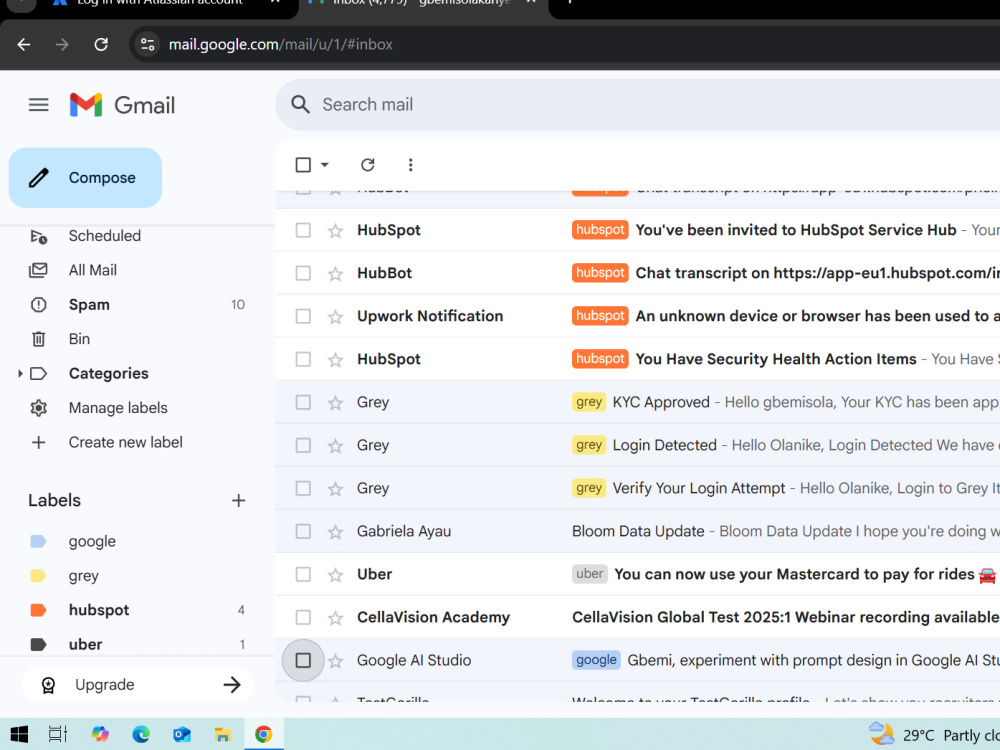Launch Microsoft Edge from the taskbar
Screen dimensions: 1000x750
pos(141,735)
